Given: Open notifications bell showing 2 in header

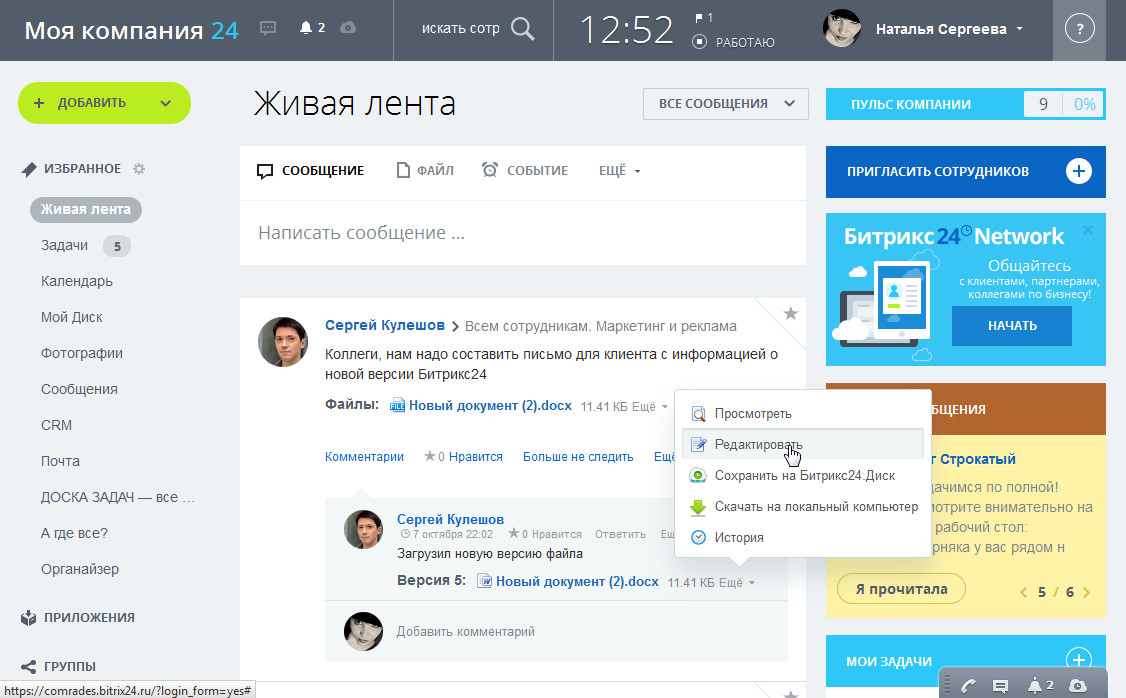Looking at the screenshot, I should click(312, 27).
